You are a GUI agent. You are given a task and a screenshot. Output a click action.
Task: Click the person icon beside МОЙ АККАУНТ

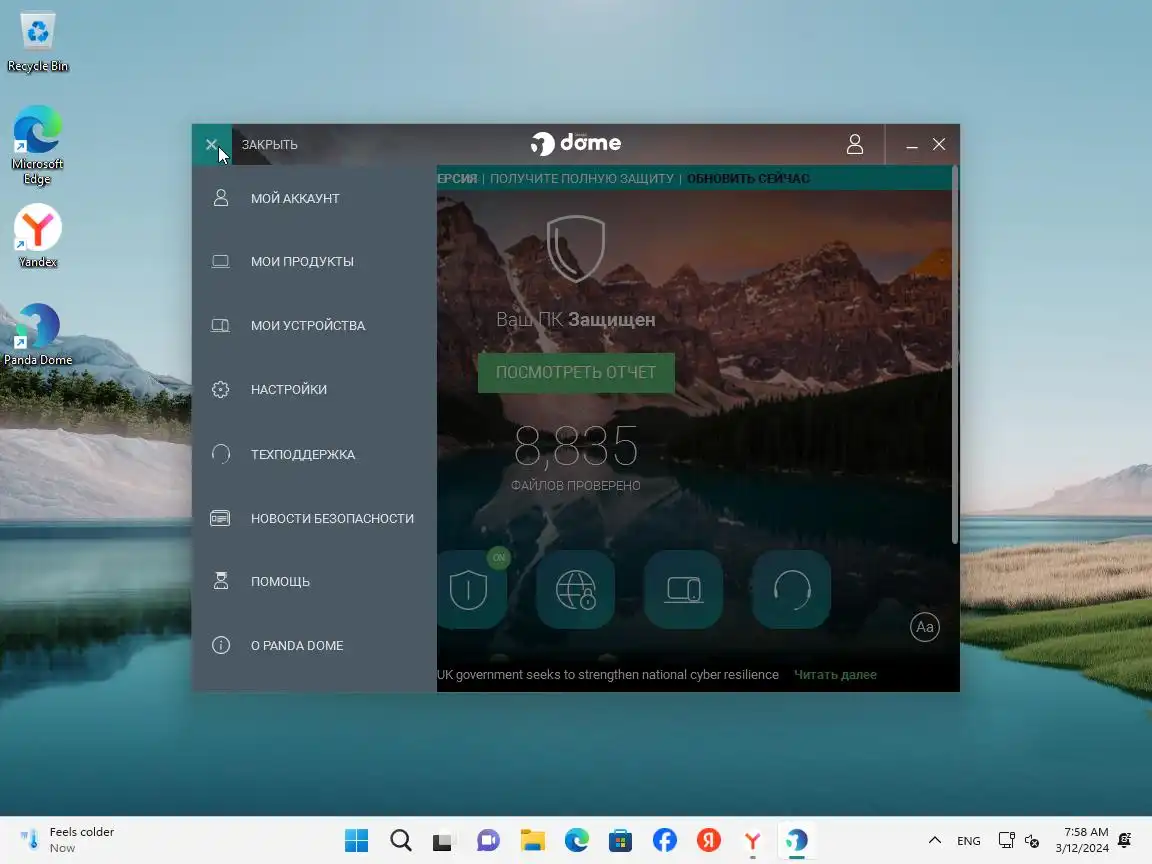220,198
